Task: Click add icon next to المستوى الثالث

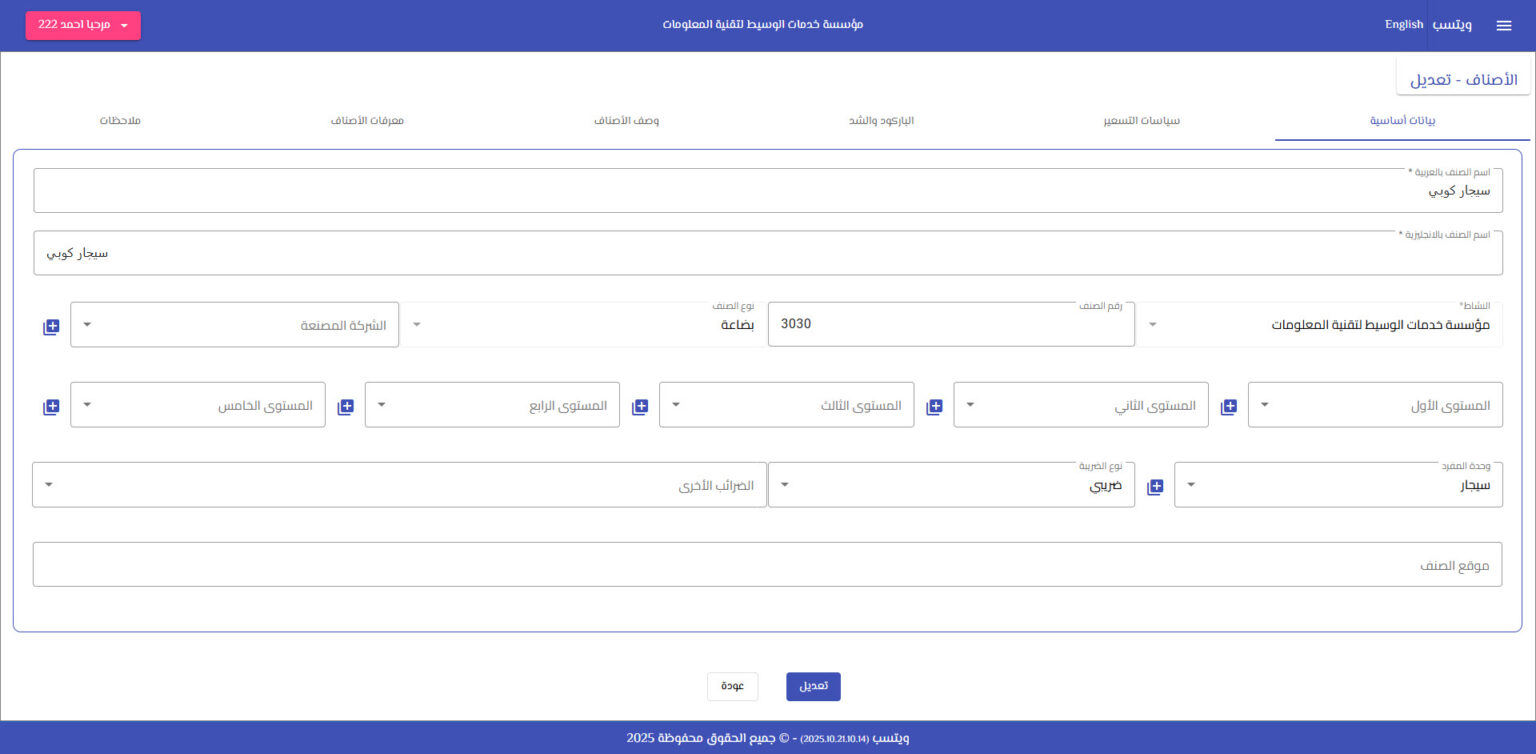Action: 640,407
